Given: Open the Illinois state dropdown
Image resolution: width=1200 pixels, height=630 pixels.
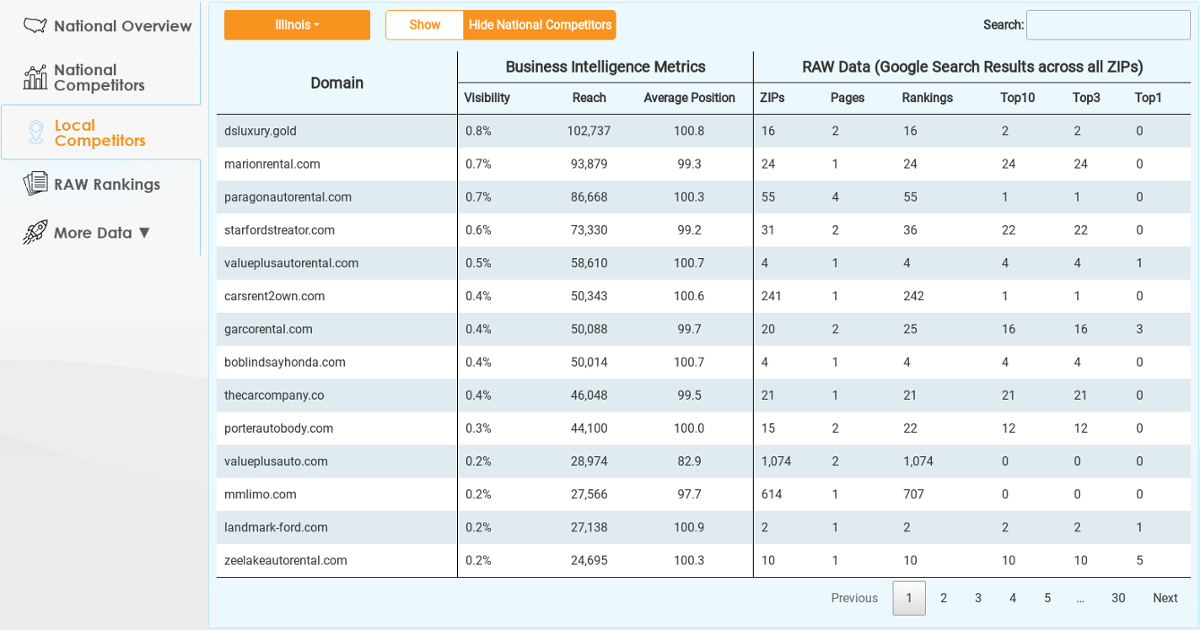Looking at the screenshot, I should coord(297,25).
